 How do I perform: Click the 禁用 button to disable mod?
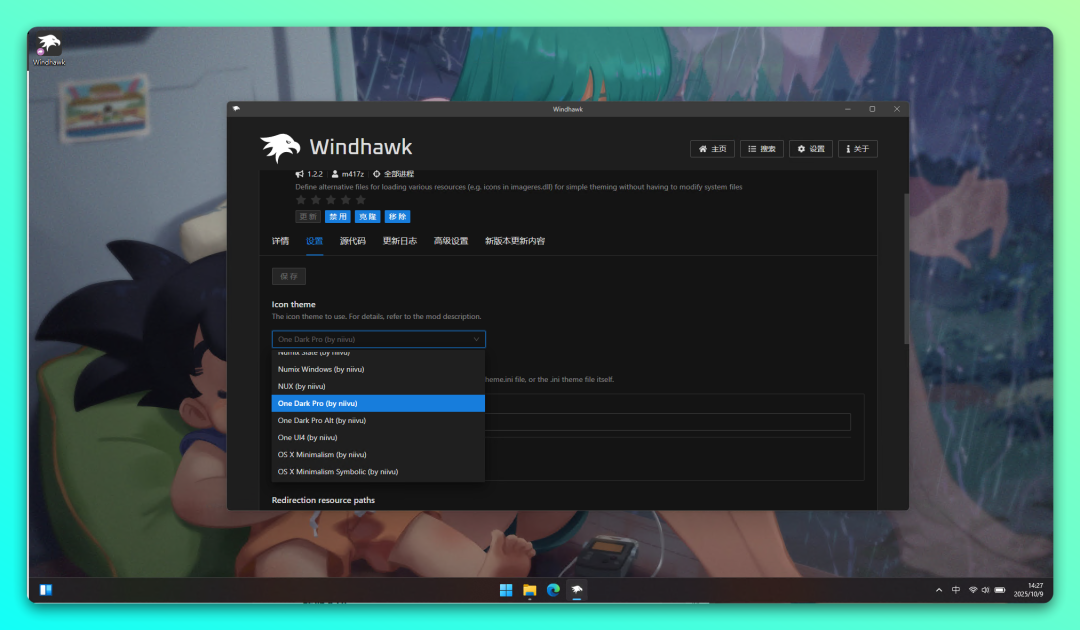coord(337,216)
